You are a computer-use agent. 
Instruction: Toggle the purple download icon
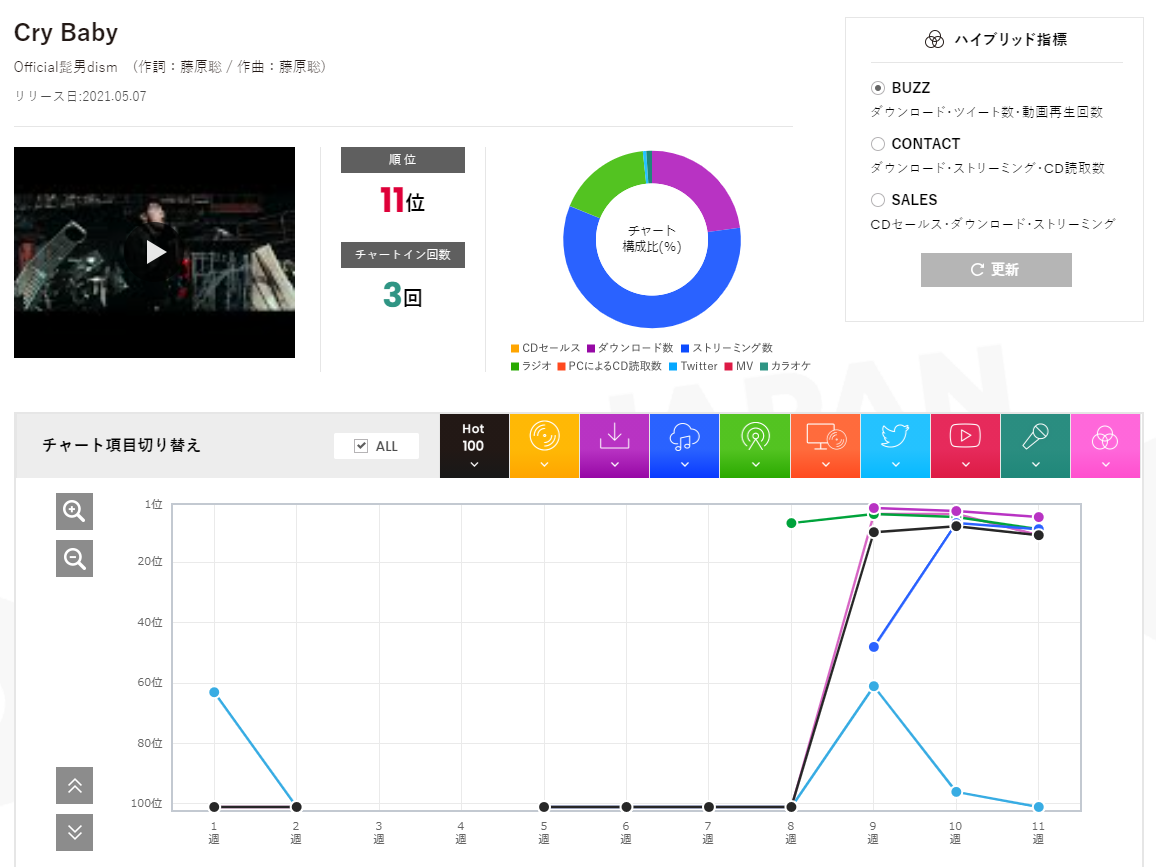tap(614, 436)
